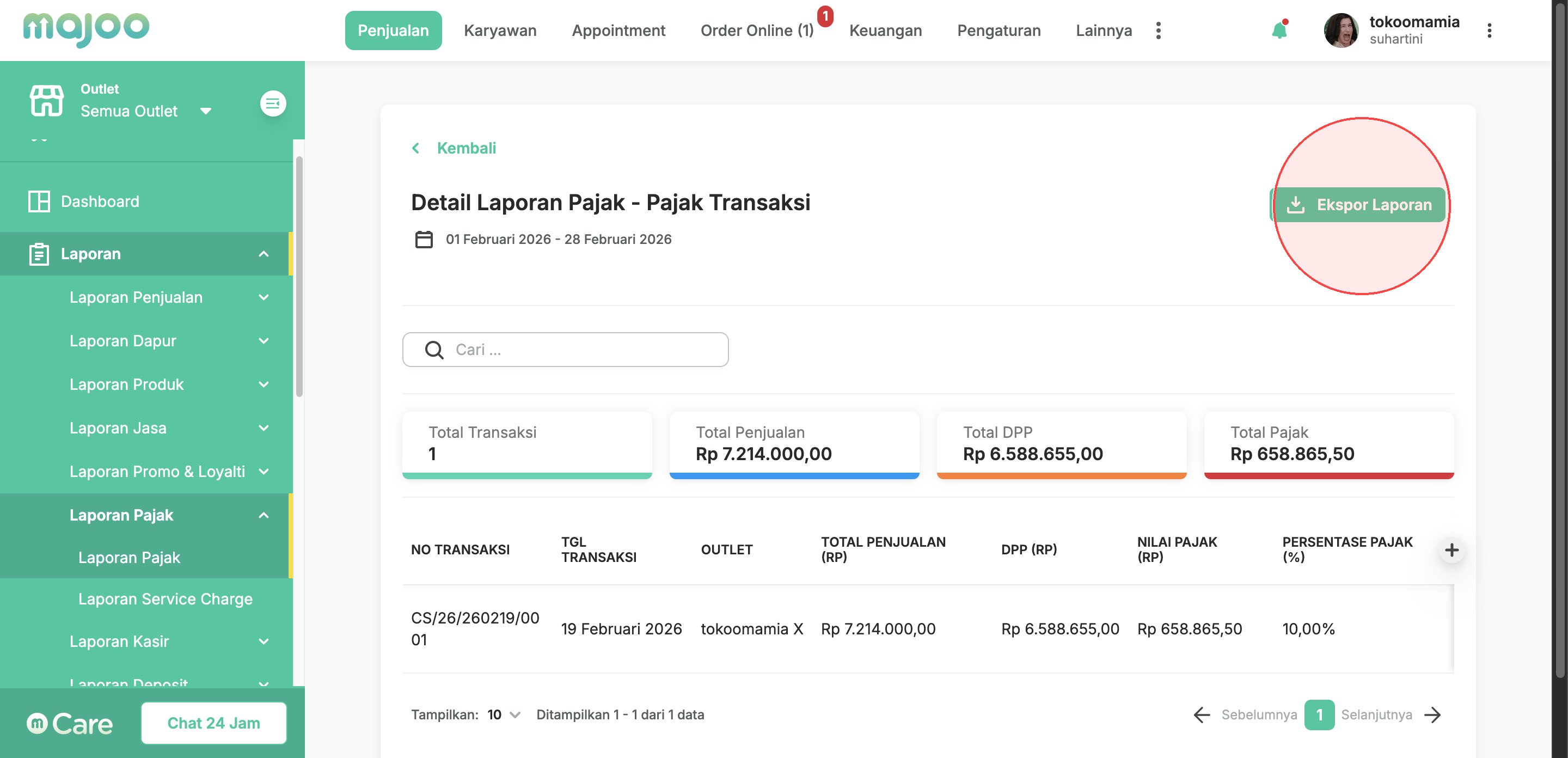Click the previous page arrow icon
Screen dimensions: 1568x758
tap(1202, 715)
